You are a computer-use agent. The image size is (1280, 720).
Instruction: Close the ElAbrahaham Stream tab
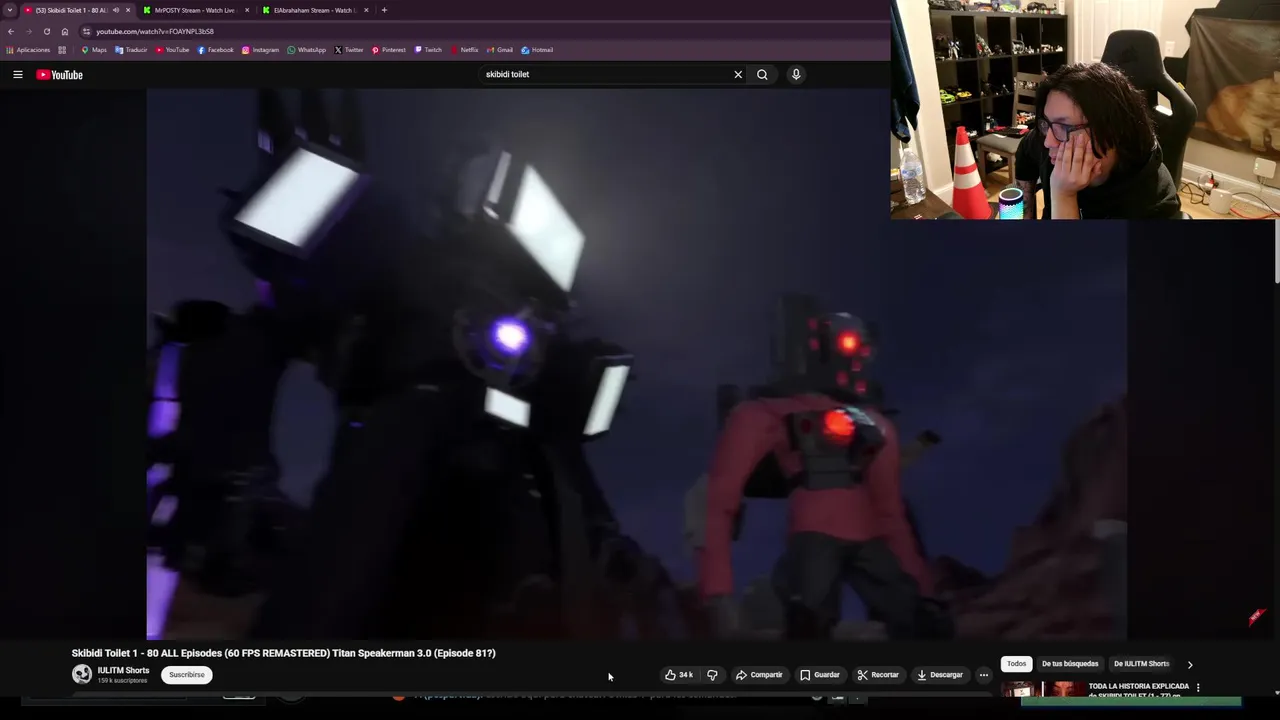click(366, 10)
